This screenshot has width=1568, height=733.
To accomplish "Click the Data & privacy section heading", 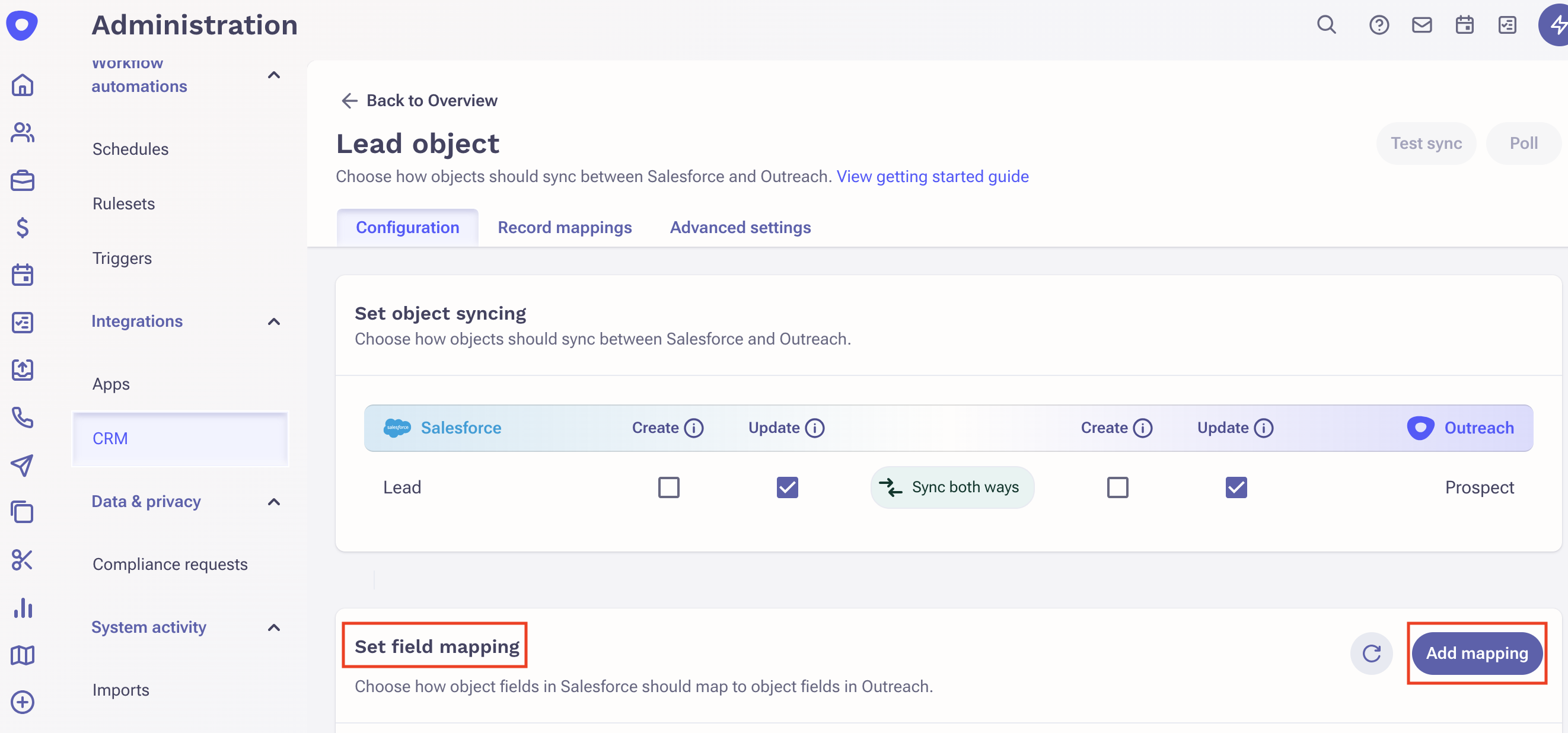I will (x=146, y=501).
